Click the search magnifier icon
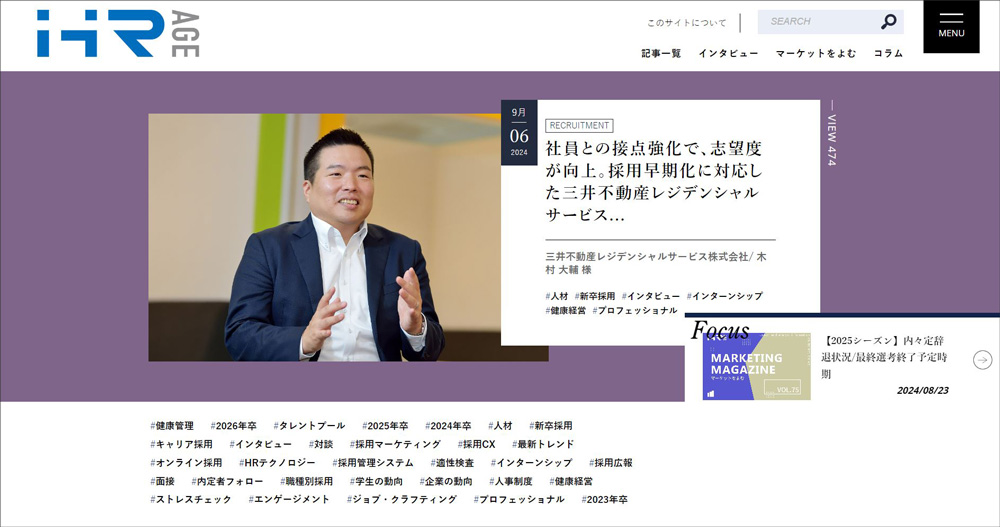1000x527 pixels. [x=888, y=22]
